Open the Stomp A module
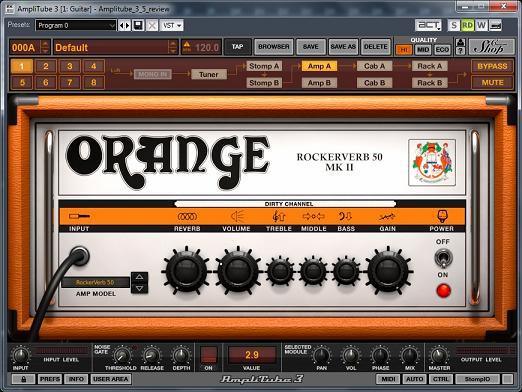Screen dimensions: 522x392 coord(264,66)
